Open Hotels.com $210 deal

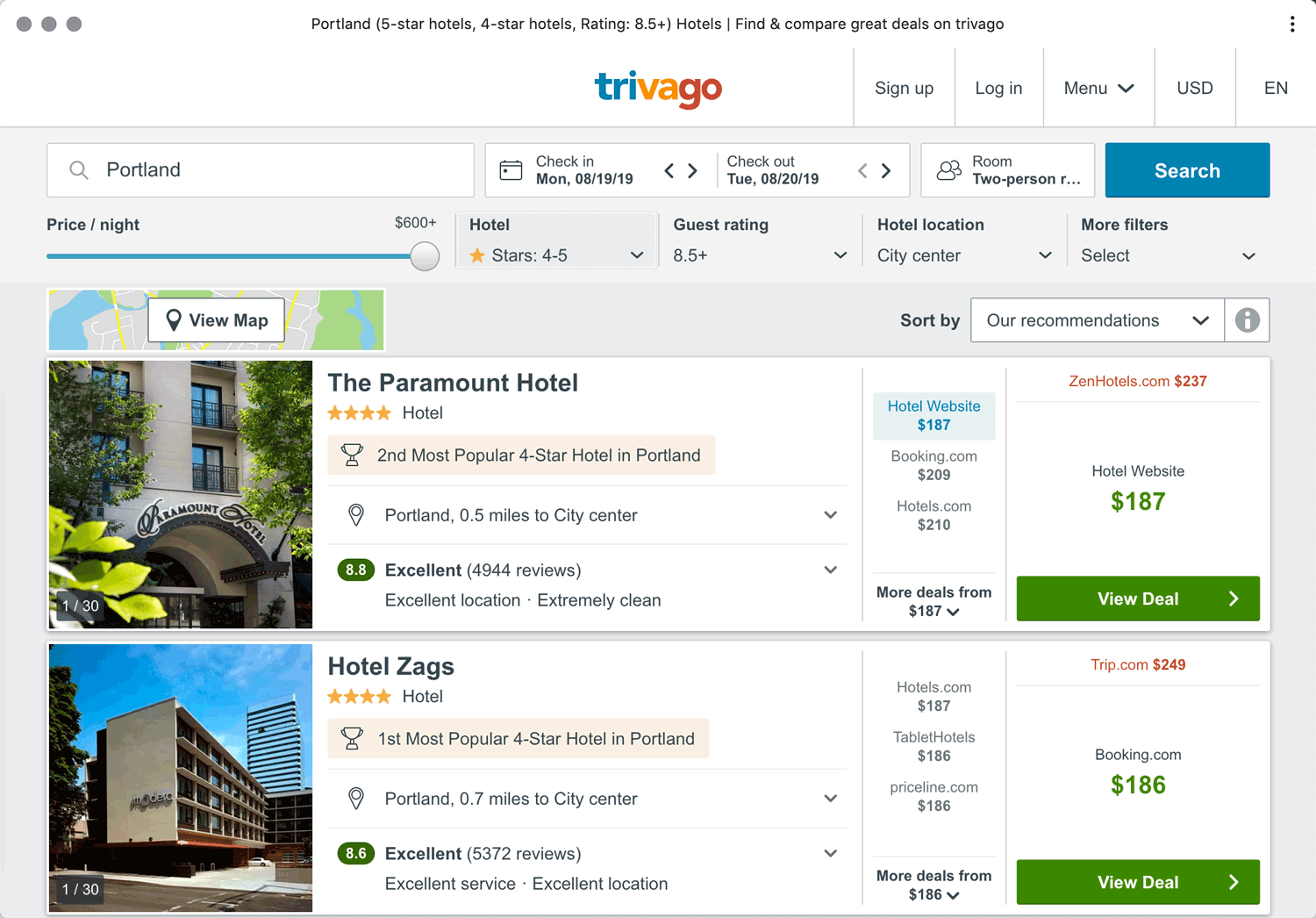pos(933,515)
